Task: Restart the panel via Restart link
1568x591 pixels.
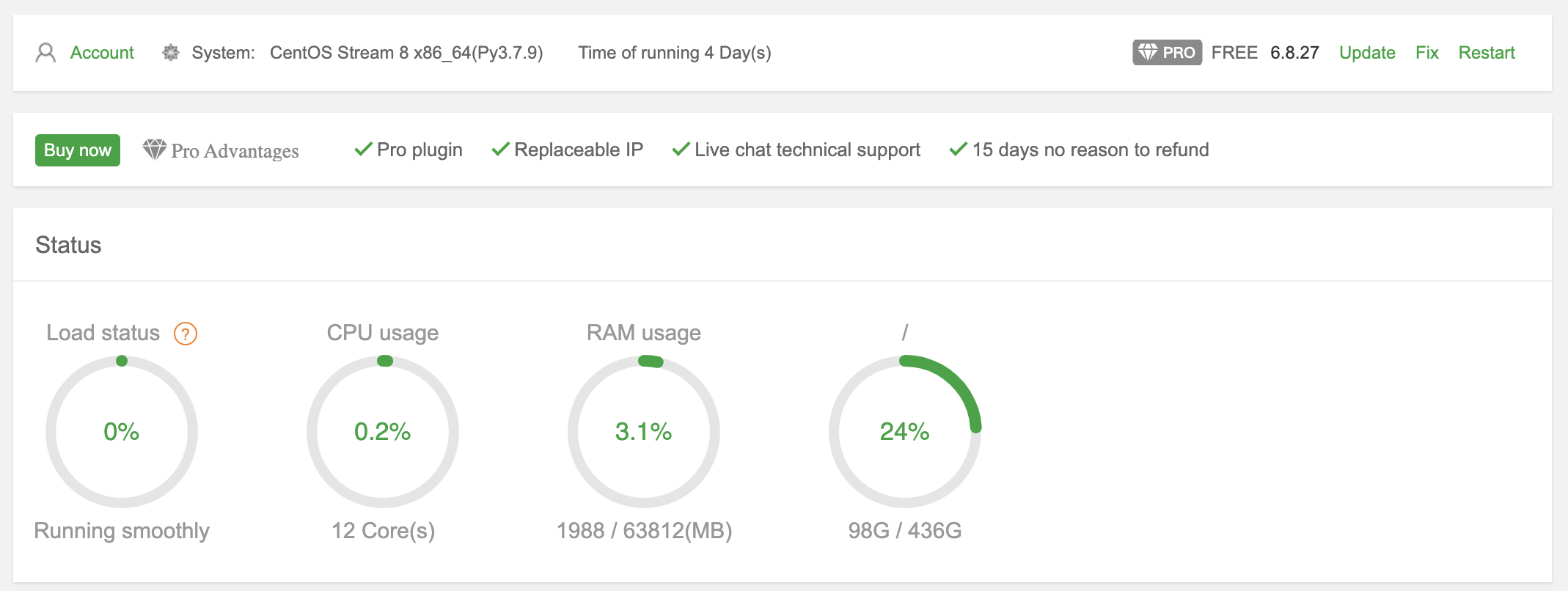Action: (x=1486, y=53)
